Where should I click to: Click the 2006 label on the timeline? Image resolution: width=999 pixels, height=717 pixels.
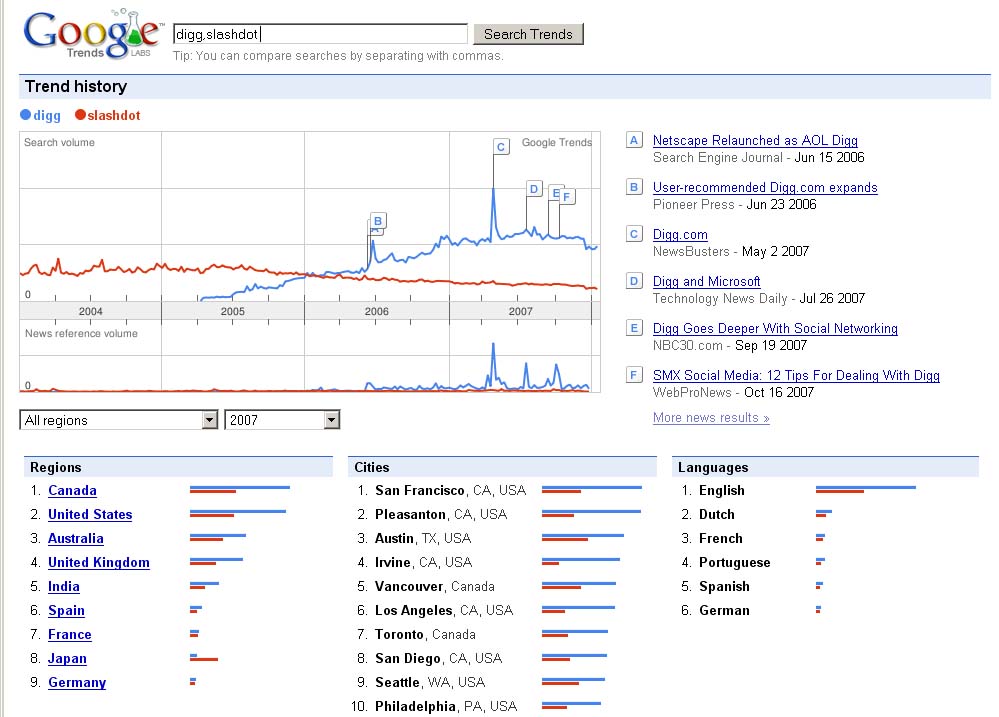[377, 311]
